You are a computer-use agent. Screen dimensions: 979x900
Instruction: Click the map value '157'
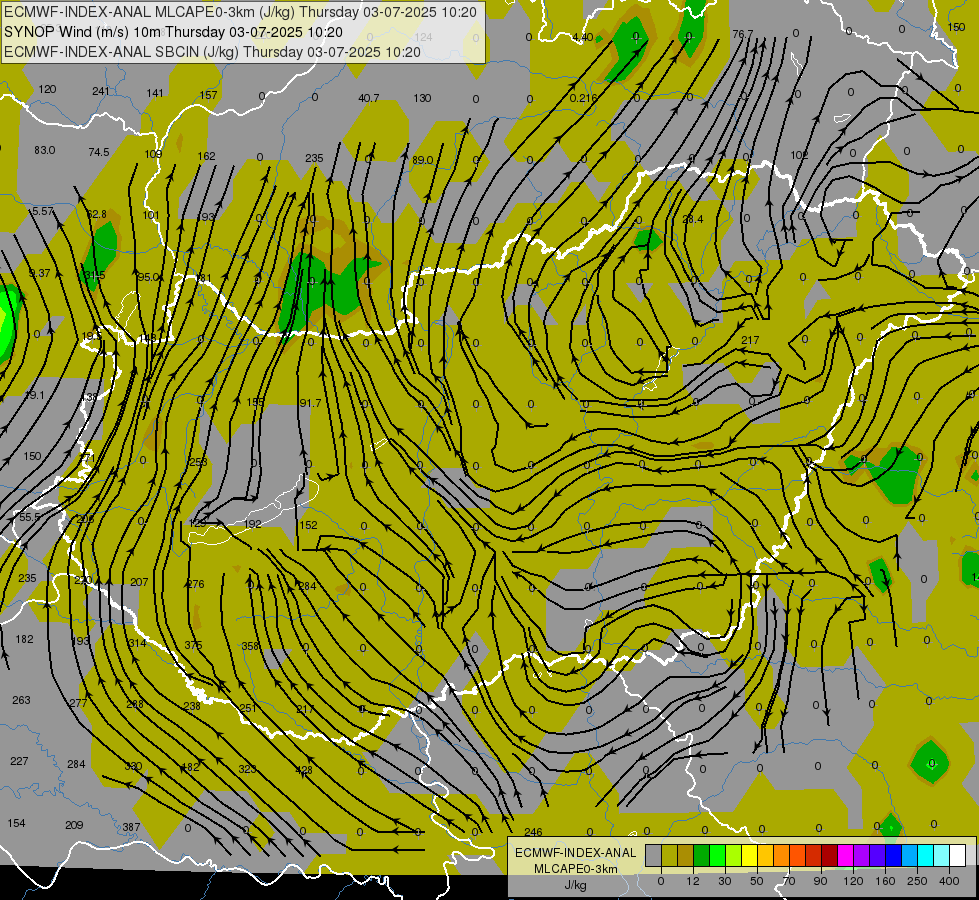click(x=209, y=95)
